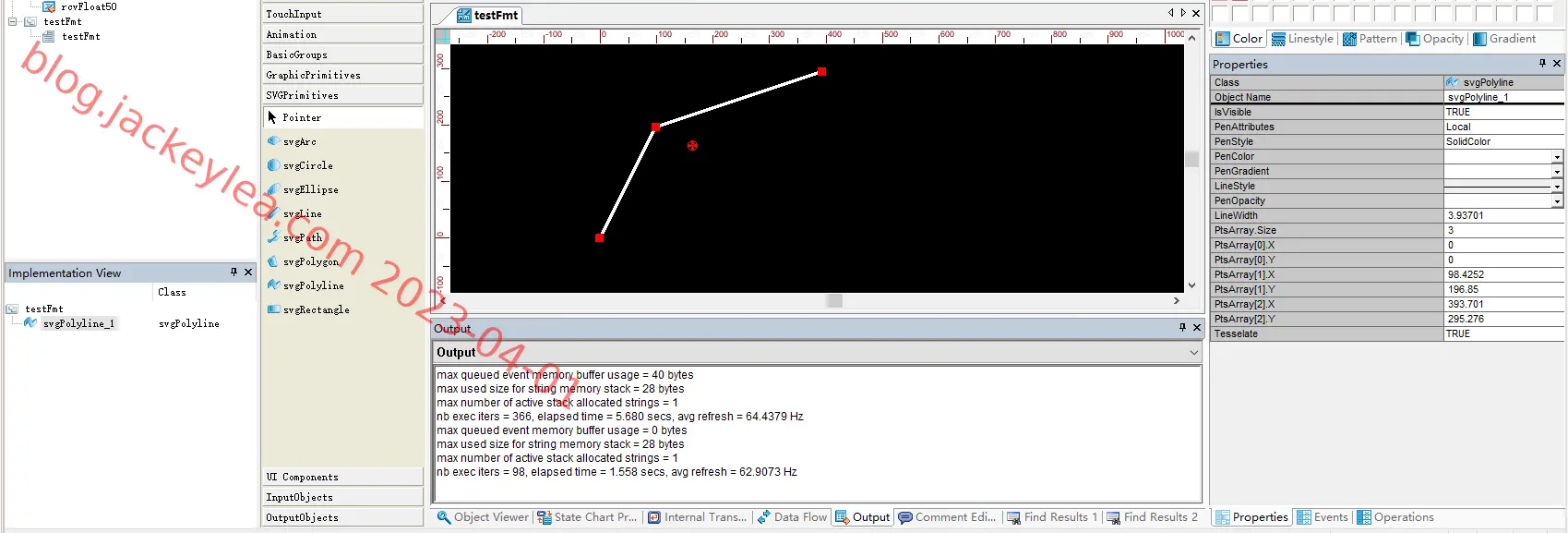Close the testFmt editor tab
Screen dimensions: 1568x533
1196,13
